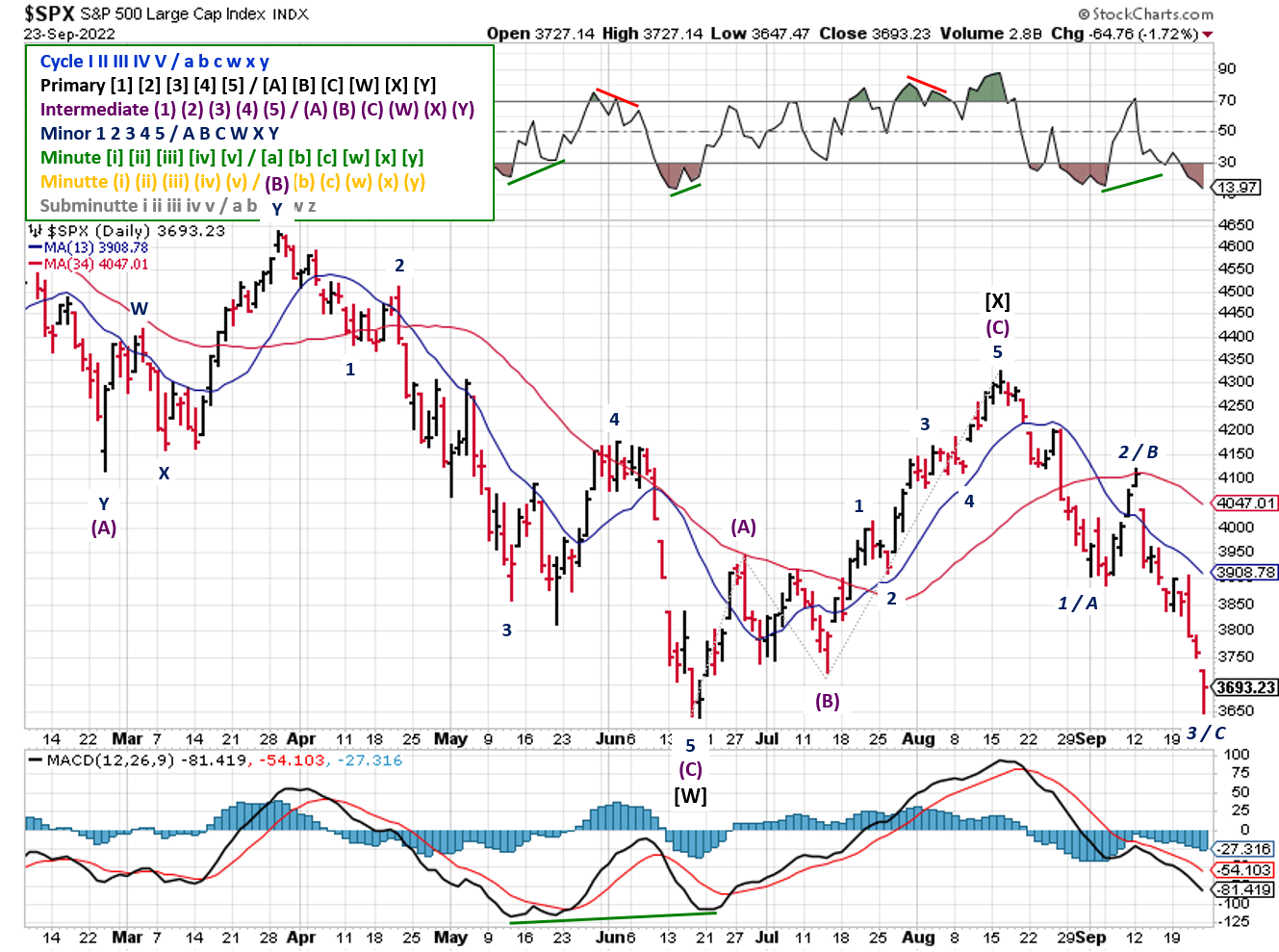Click the red '-54.103' MACD axis tag
Viewport: 1279px width, 952px height.
click(1245, 870)
